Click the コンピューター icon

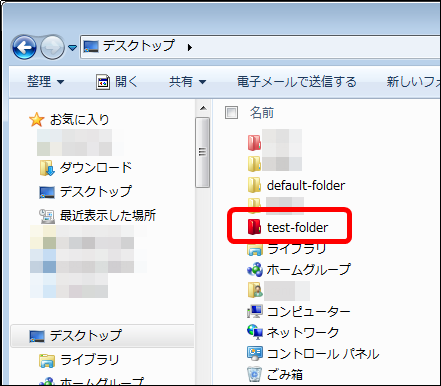(255, 311)
